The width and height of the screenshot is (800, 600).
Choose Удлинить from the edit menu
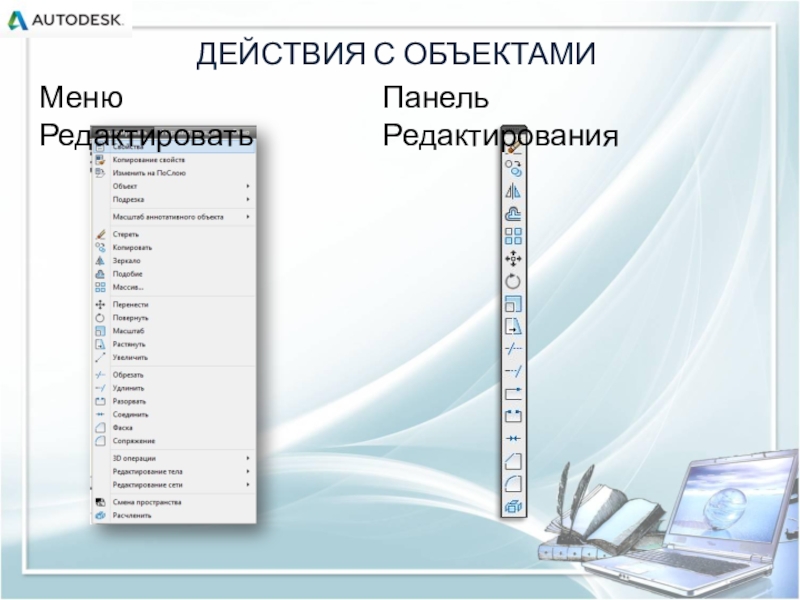click(x=173, y=388)
